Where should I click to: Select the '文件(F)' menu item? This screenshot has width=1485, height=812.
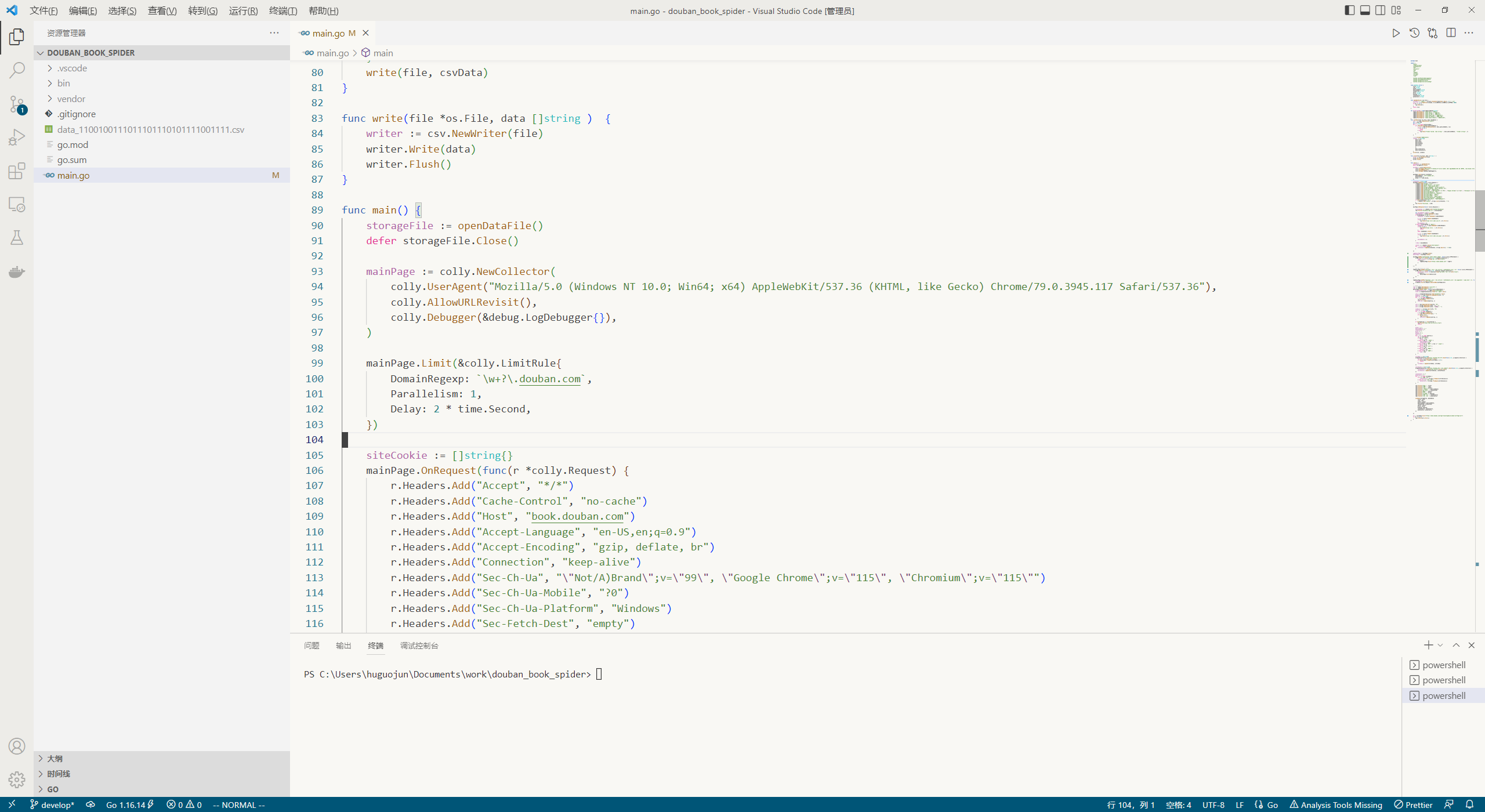[43, 11]
